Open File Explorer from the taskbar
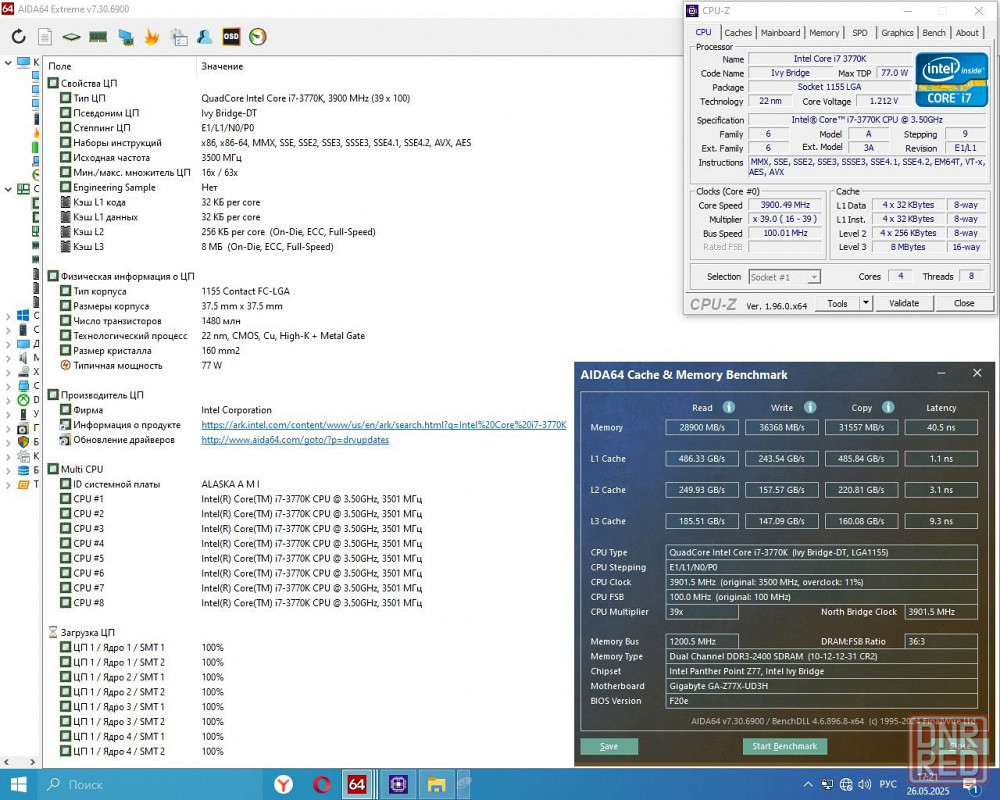Image resolution: width=1000 pixels, height=800 pixels. [x=436, y=784]
